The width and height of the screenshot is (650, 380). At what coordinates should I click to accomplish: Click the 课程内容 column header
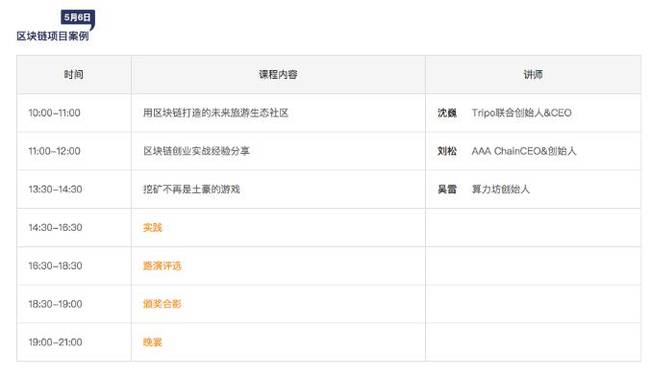[x=278, y=75]
